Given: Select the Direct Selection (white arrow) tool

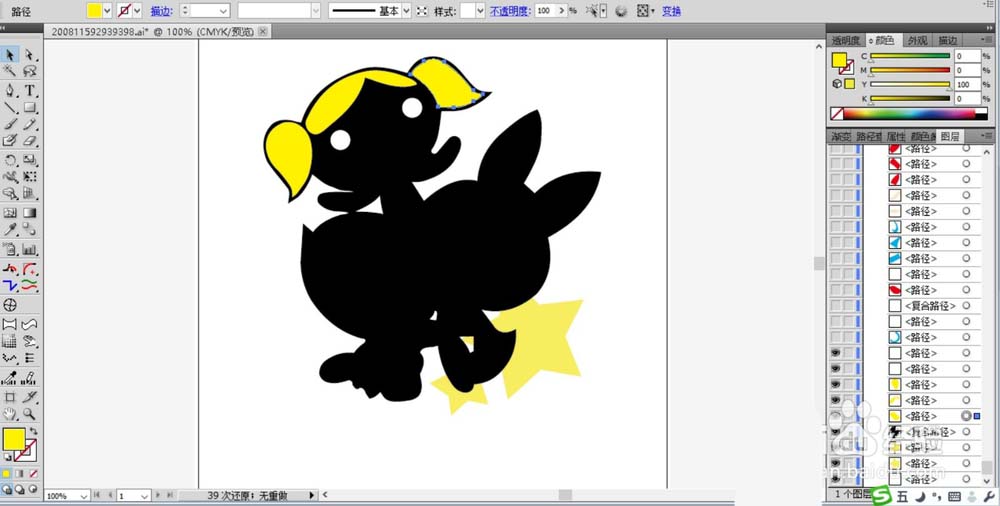Looking at the screenshot, I should pyautogui.click(x=29, y=55).
